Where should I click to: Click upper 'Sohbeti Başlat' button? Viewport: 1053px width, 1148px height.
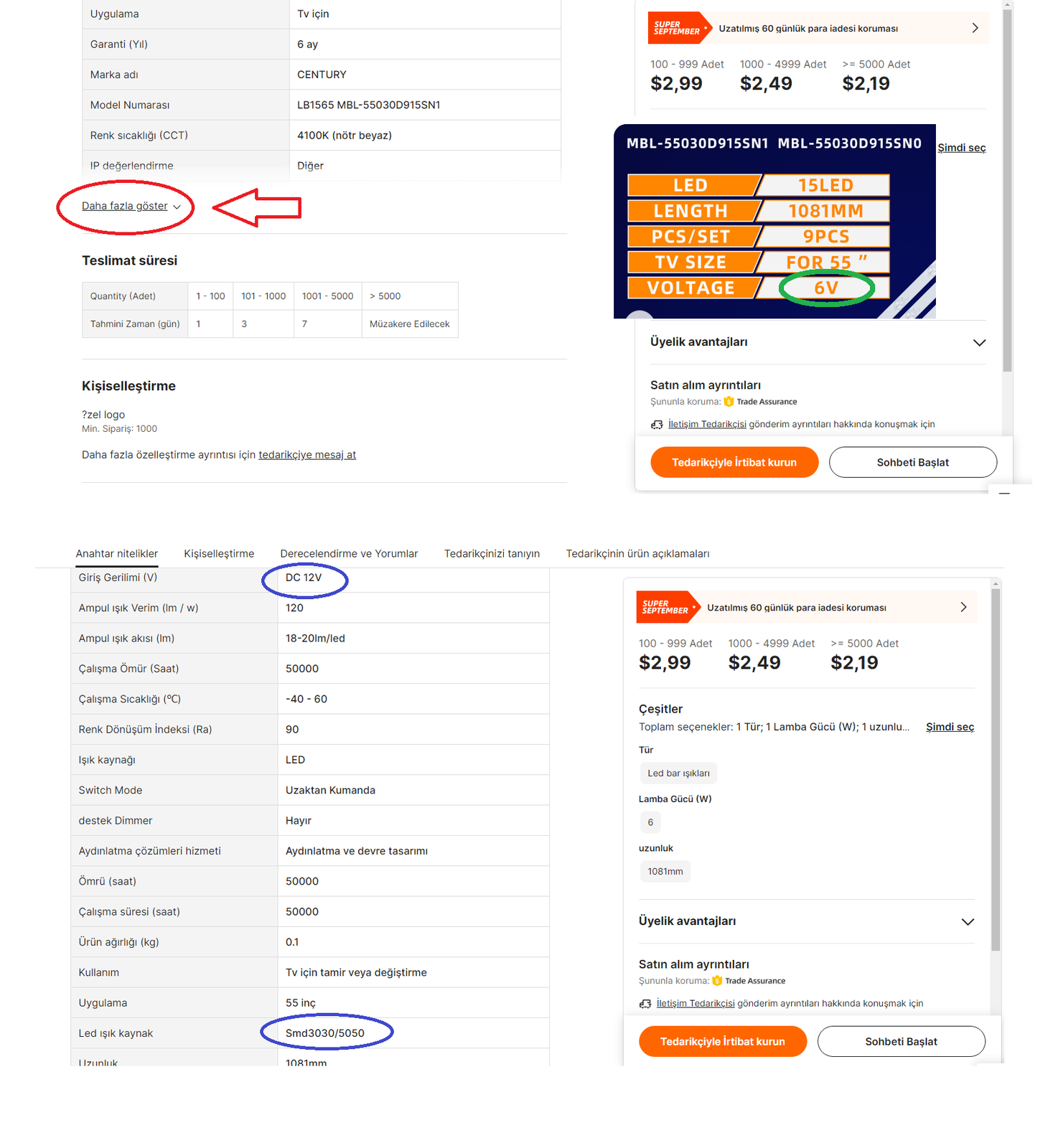[x=913, y=462]
